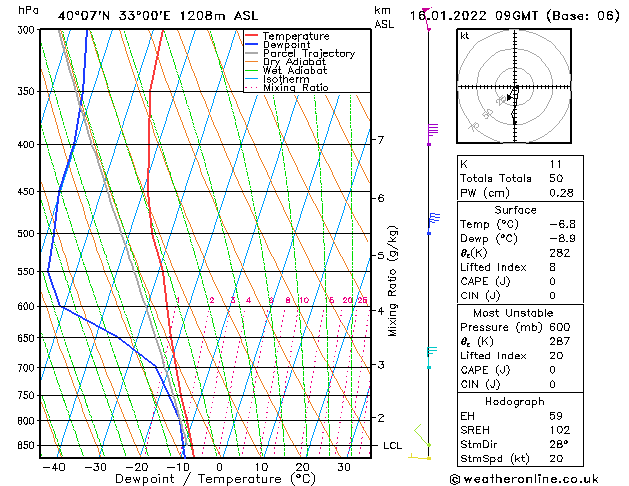This screenshot has height=486, width=629.
Task: Click the 400 hPa pressure label
Action: point(28,144)
